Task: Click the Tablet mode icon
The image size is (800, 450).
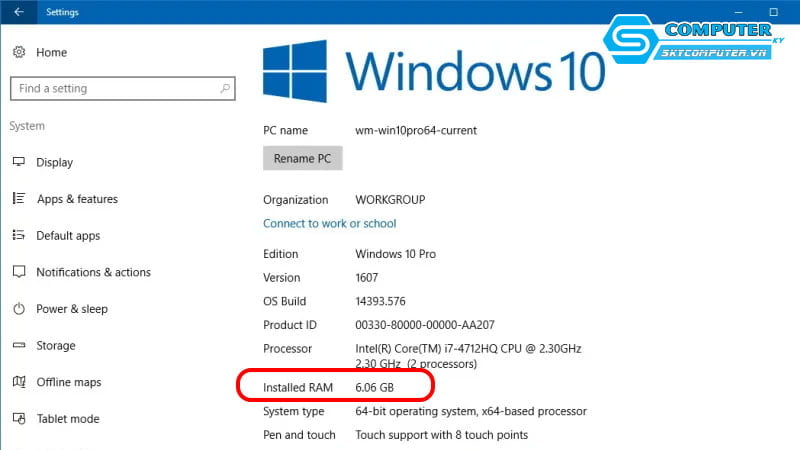Action: click(19, 418)
